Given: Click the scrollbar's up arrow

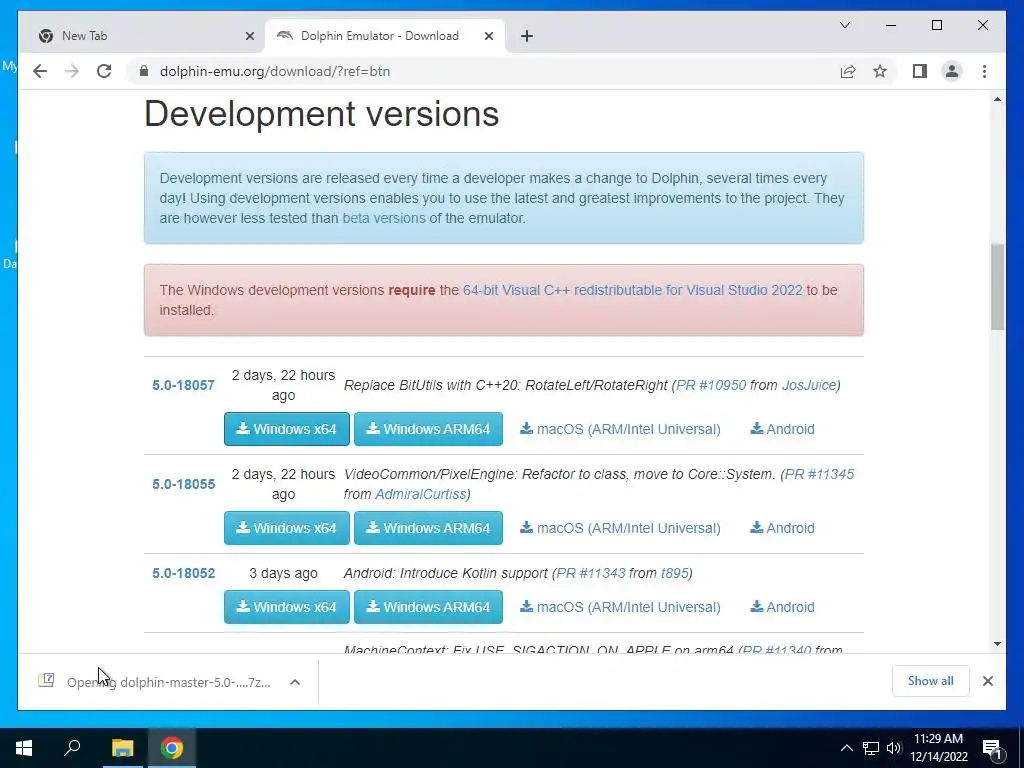Looking at the screenshot, I should [997, 99].
